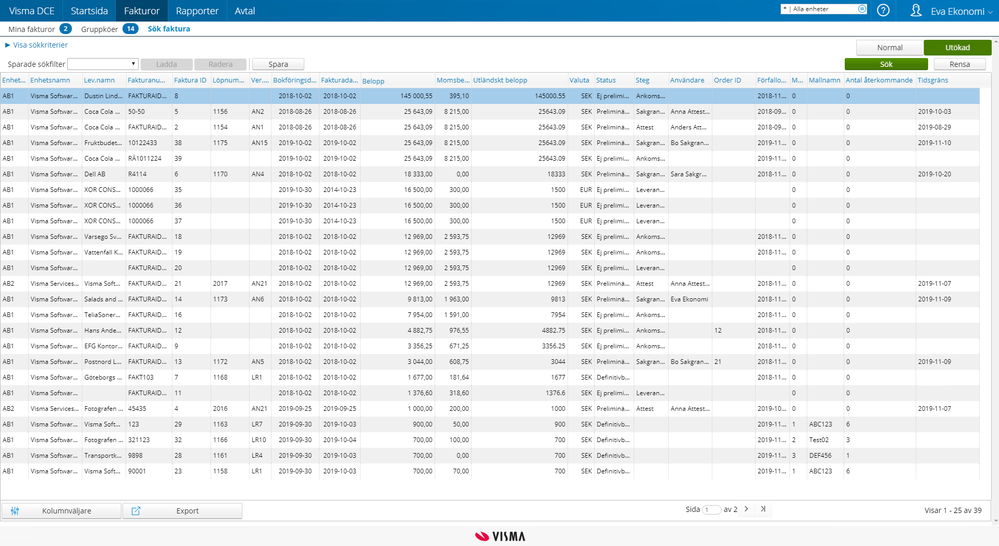Screen dimensions: 999x546
Task: Open the Kolumnväljare column chooser
Action: (x=61, y=511)
